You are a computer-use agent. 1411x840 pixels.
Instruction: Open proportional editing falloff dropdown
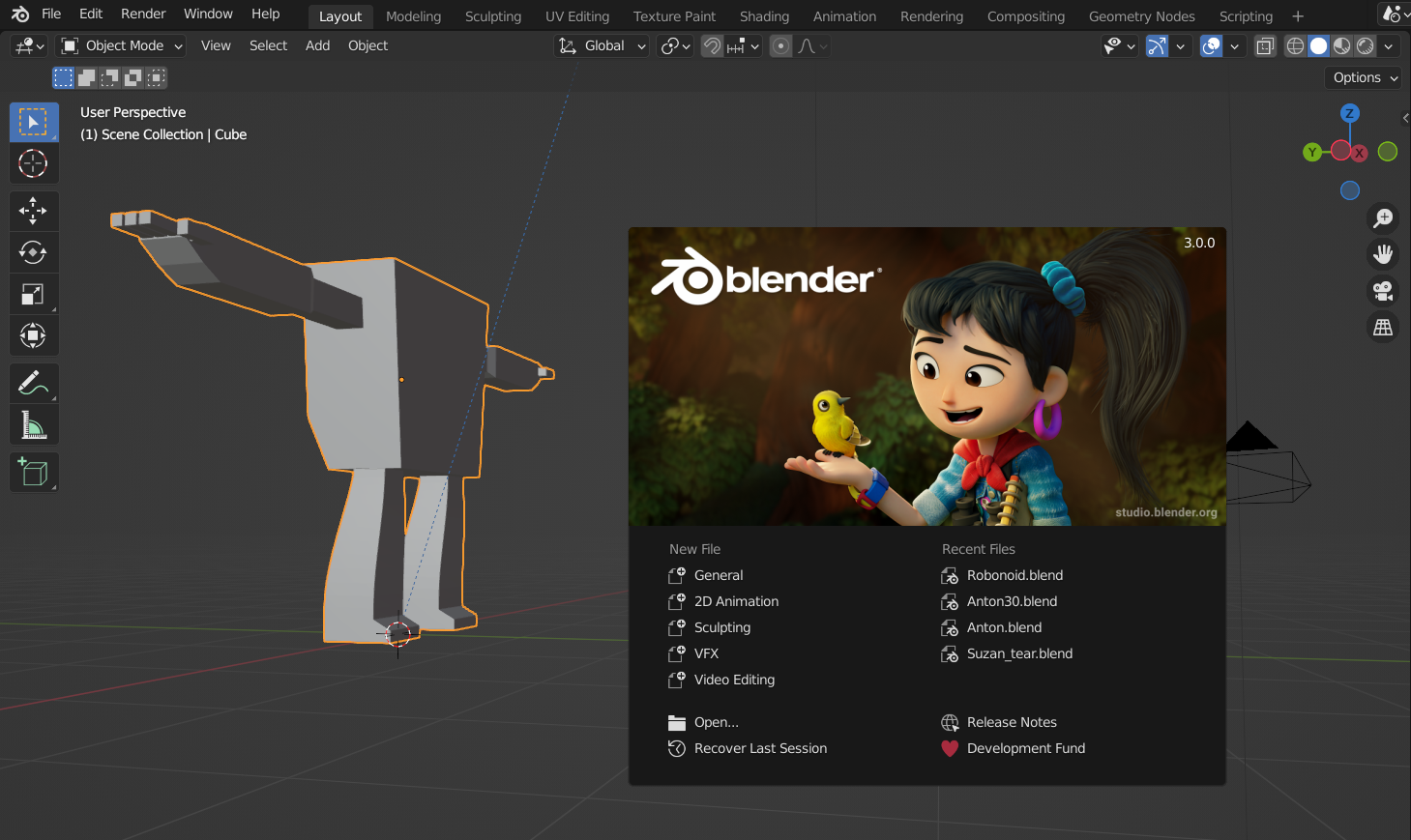812,45
